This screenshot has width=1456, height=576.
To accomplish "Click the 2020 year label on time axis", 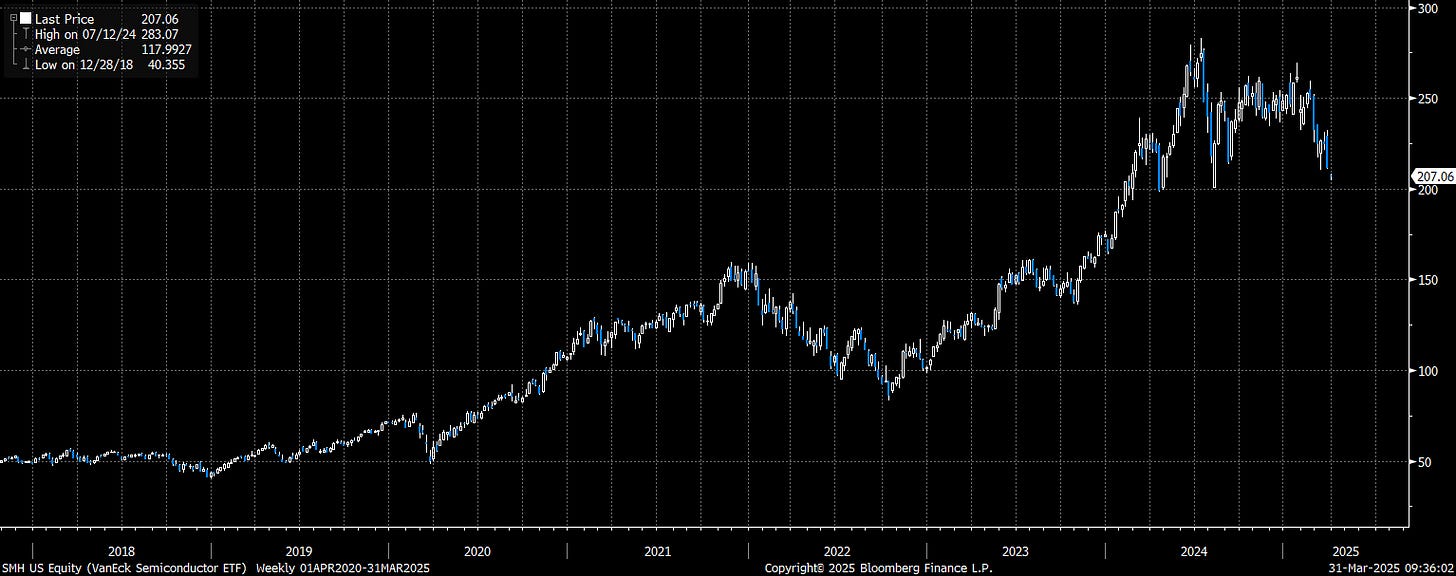I will point(477,551).
